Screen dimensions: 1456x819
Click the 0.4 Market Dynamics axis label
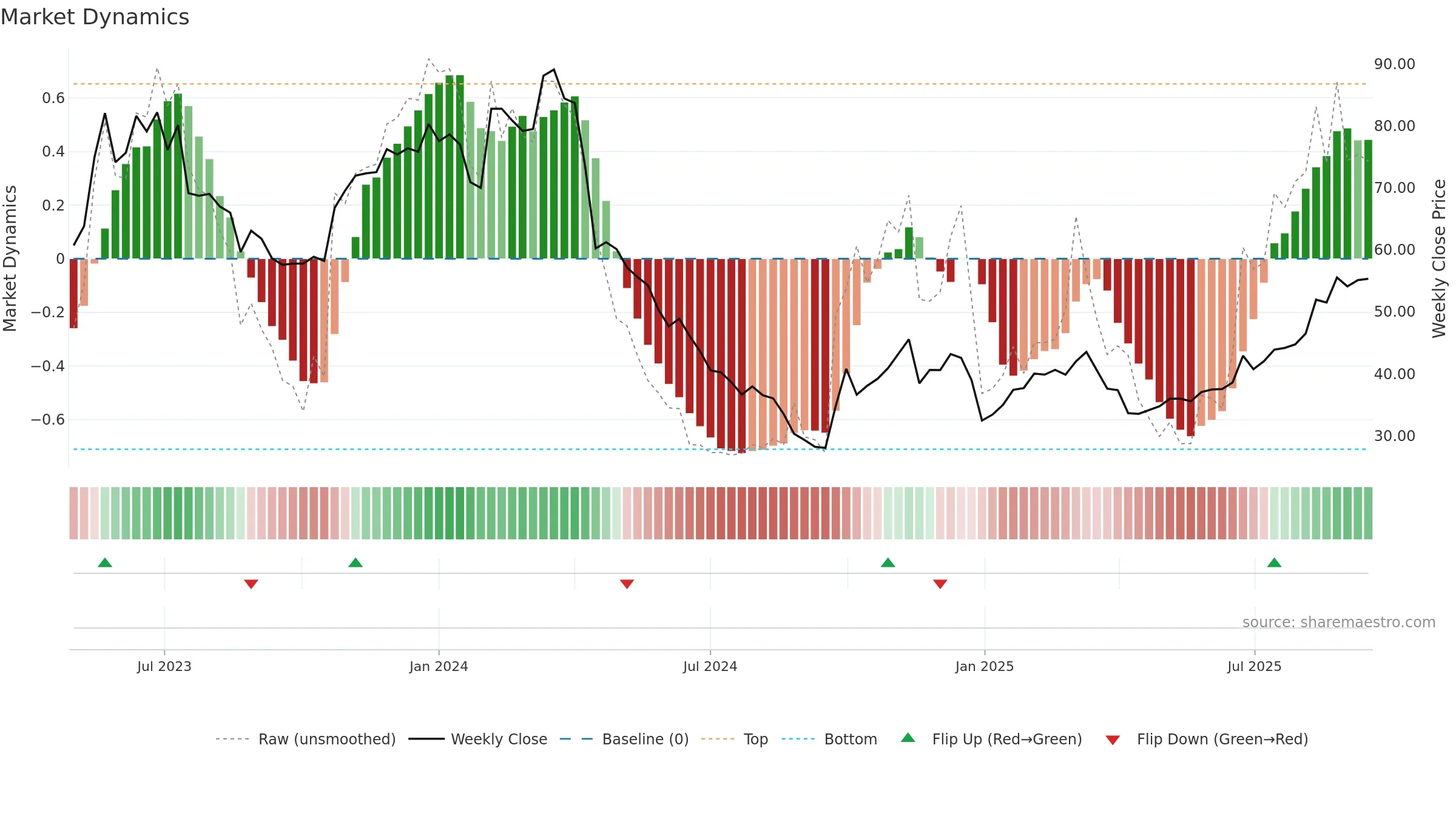point(53,152)
